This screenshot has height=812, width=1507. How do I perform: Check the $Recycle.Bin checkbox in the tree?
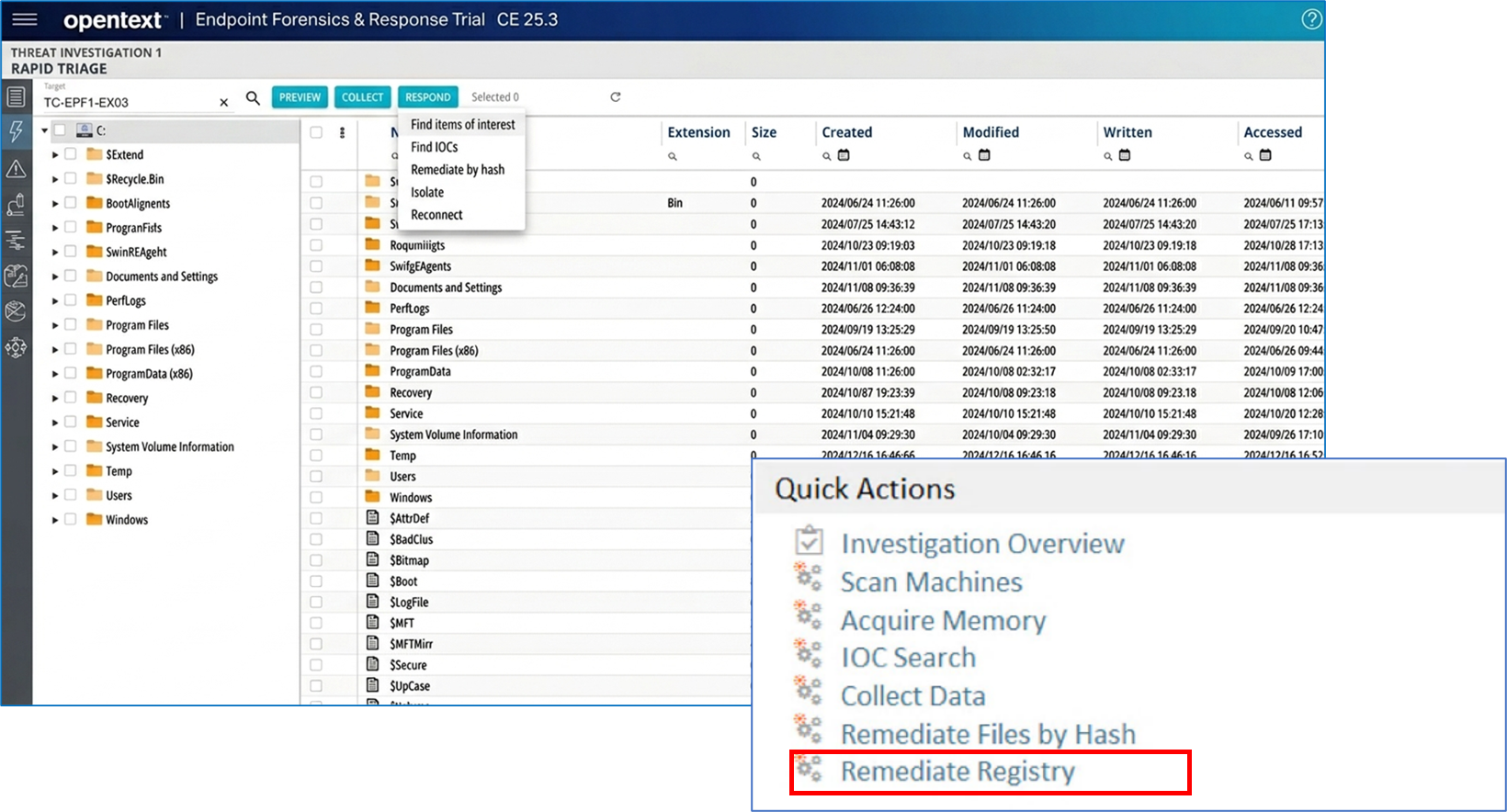click(71, 179)
